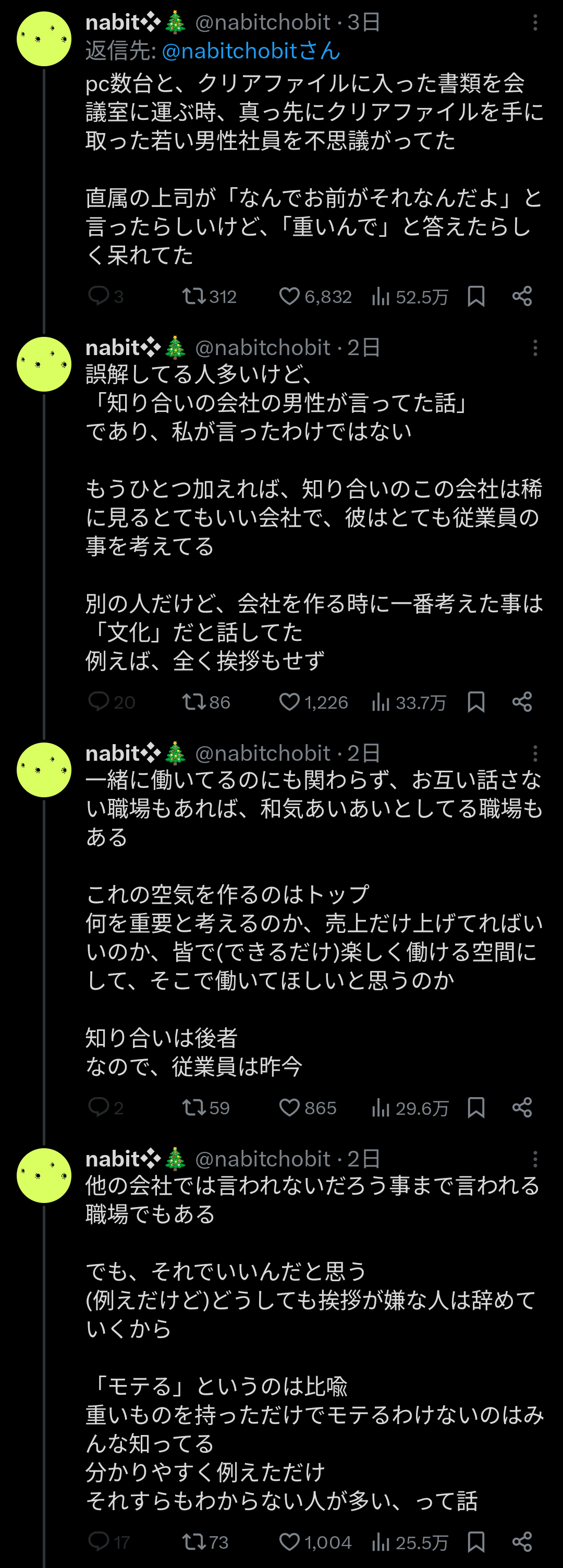Bookmark the tweet with 52.5万 views
563x1568 pixels.
(476, 296)
